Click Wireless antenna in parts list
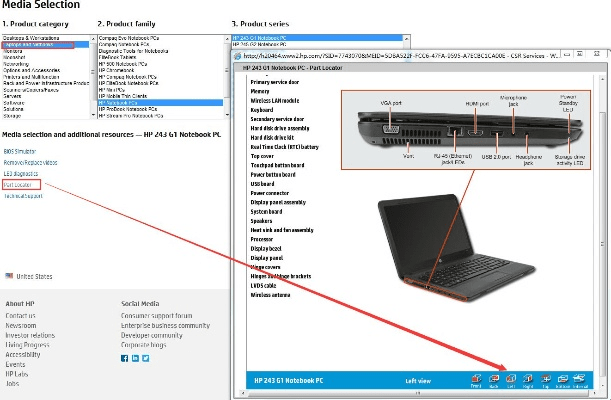The image size is (611, 400). [272, 295]
